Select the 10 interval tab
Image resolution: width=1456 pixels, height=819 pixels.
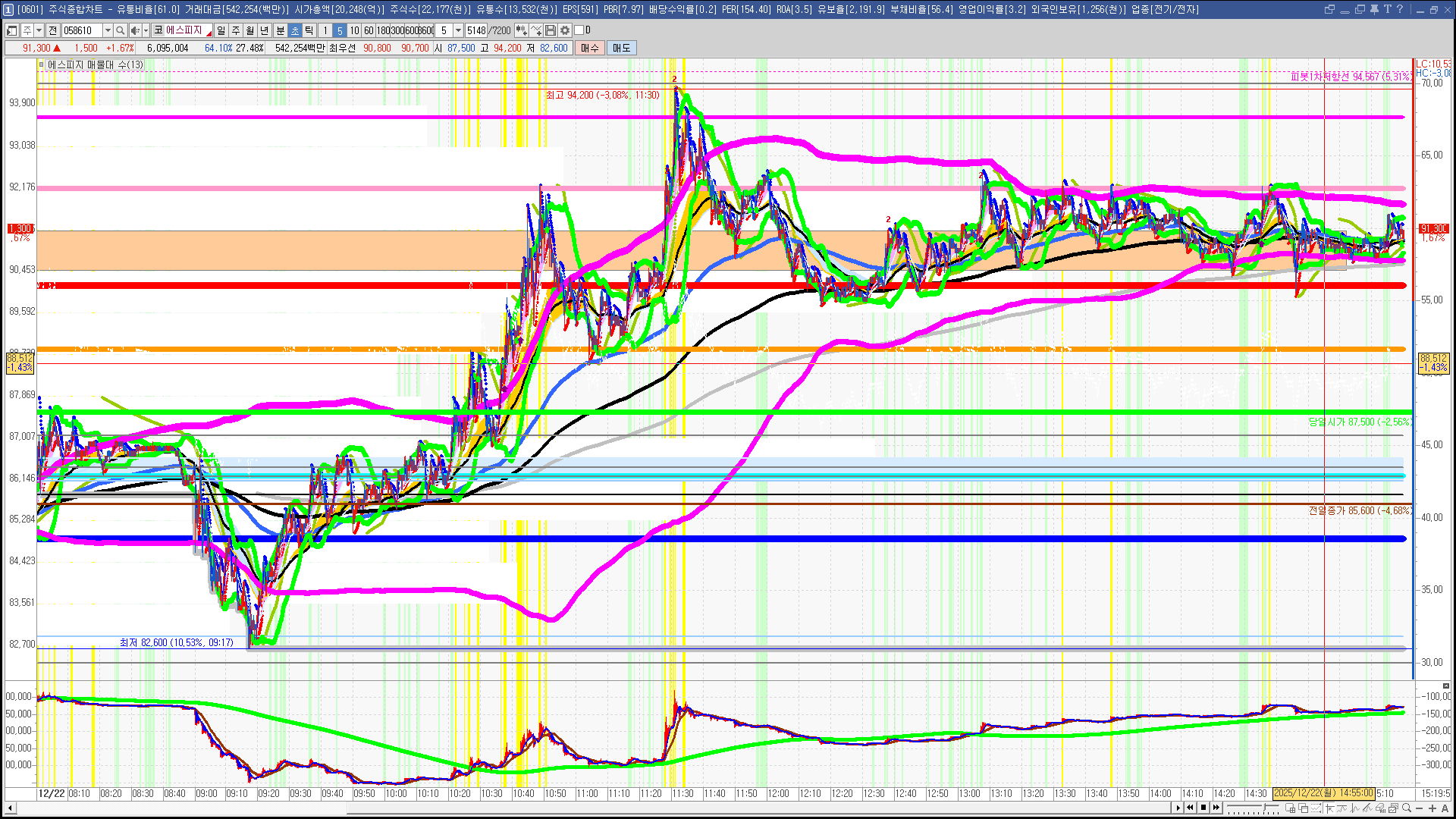[354, 30]
